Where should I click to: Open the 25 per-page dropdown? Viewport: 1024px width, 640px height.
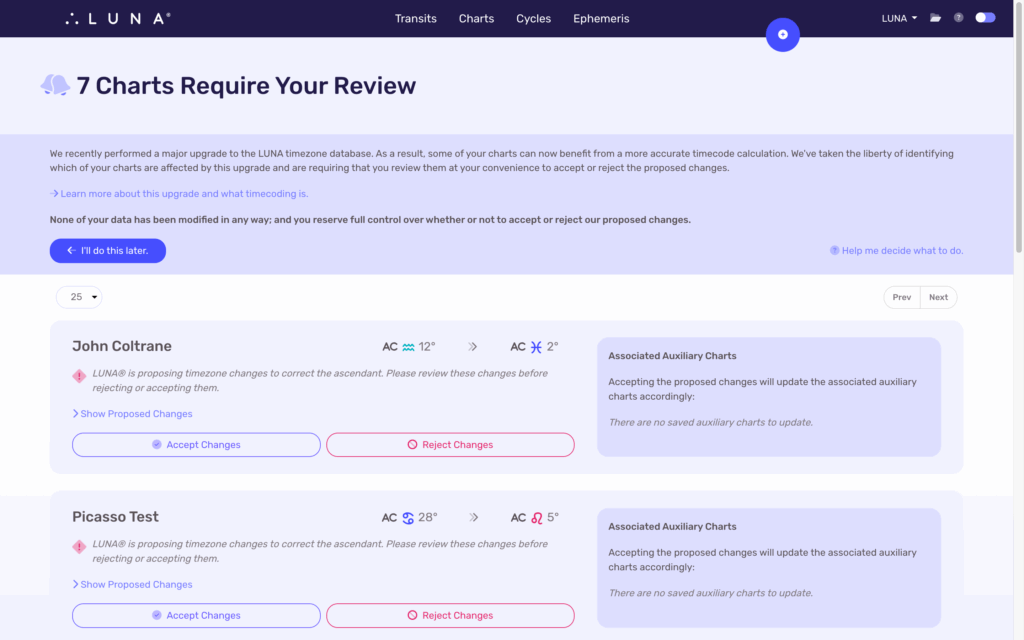tap(79, 297)
